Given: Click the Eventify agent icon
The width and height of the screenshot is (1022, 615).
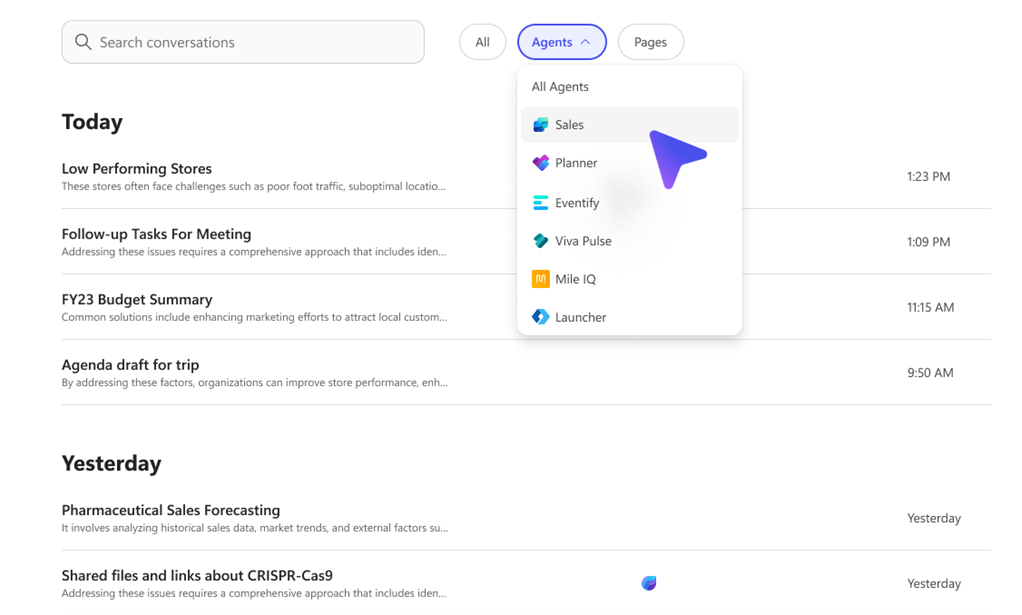Looking at the screenshot, I should pyautogui.click(x=540, y=203).
